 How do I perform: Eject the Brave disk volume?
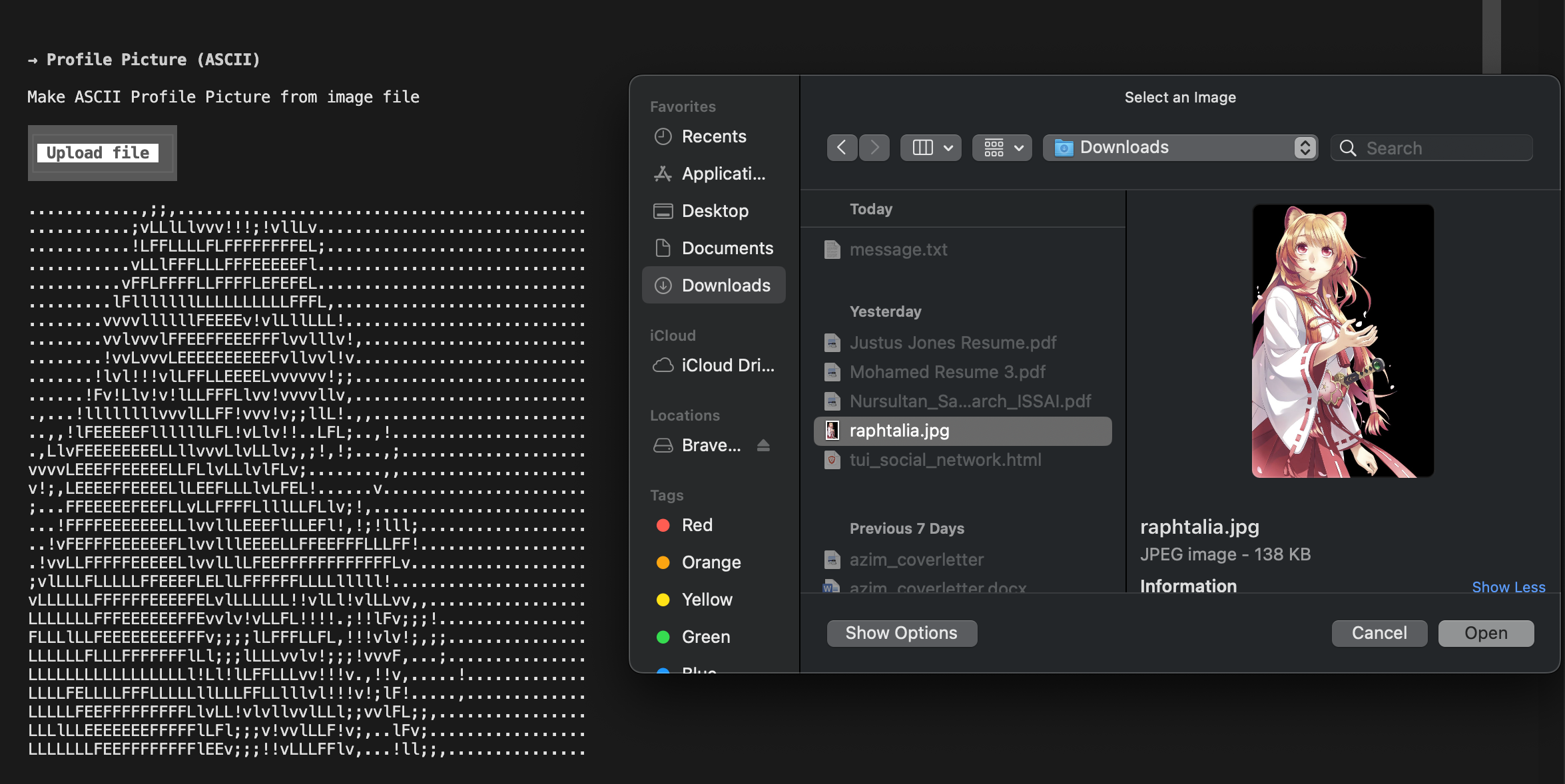pos(763,445)
